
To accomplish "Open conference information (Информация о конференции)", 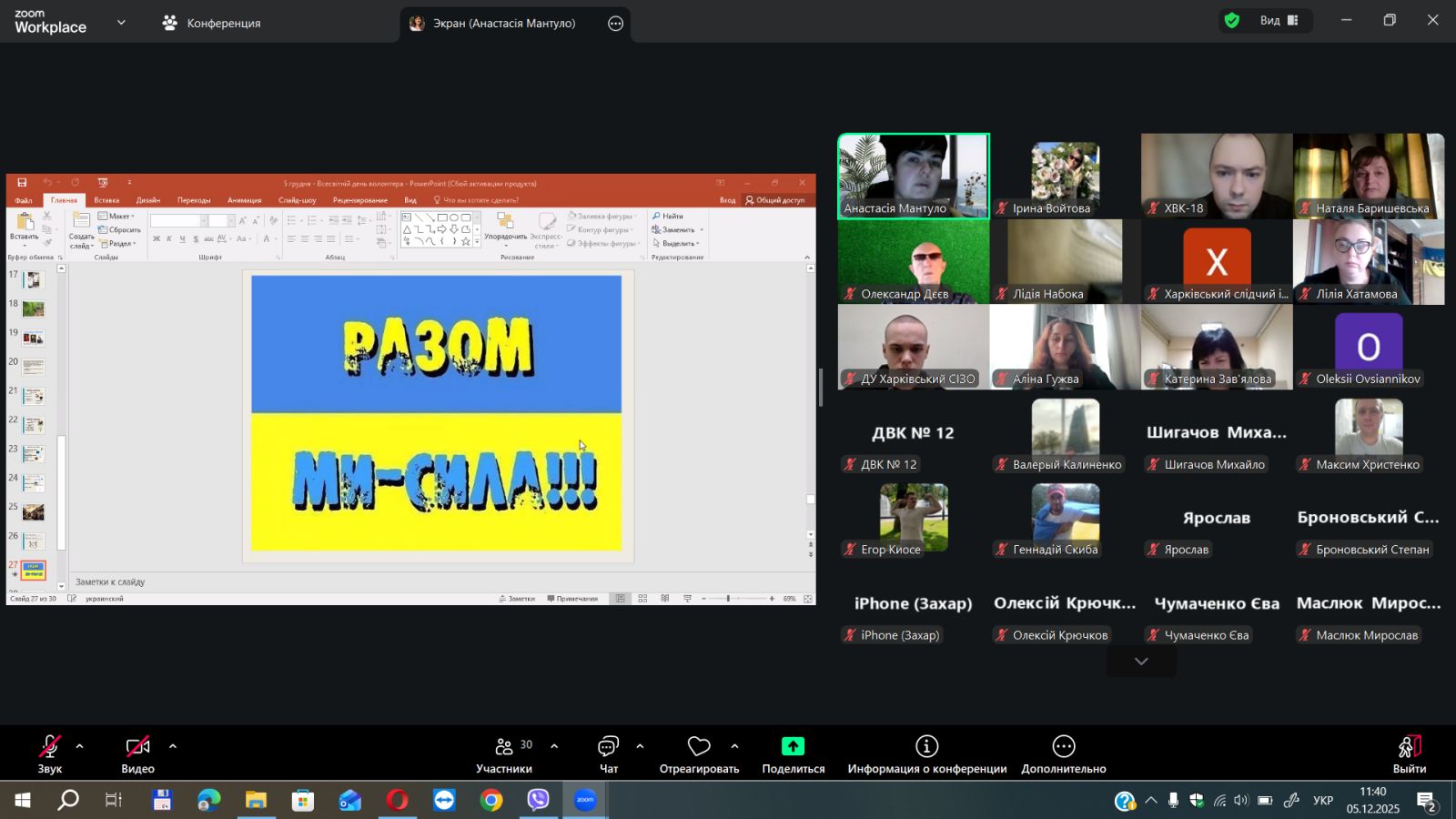I will pyautogui.click(x=926, y=747).
